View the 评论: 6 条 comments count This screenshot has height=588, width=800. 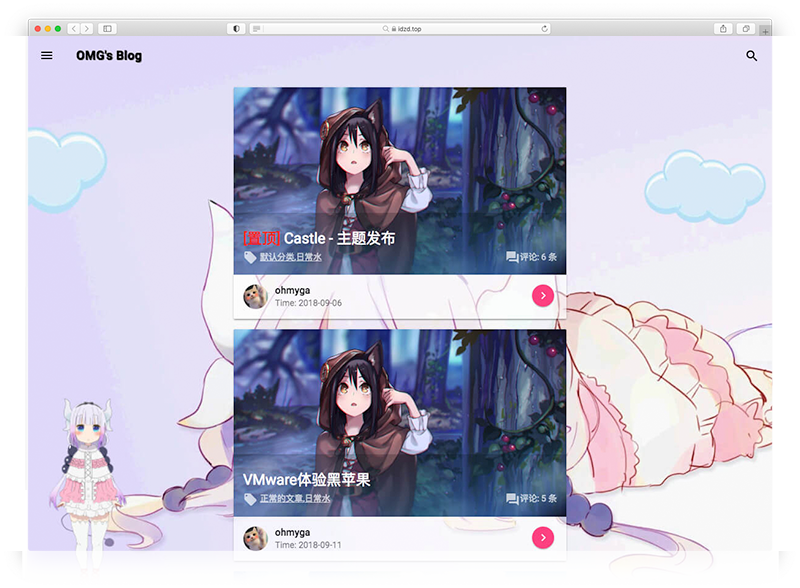pos(538,257)
